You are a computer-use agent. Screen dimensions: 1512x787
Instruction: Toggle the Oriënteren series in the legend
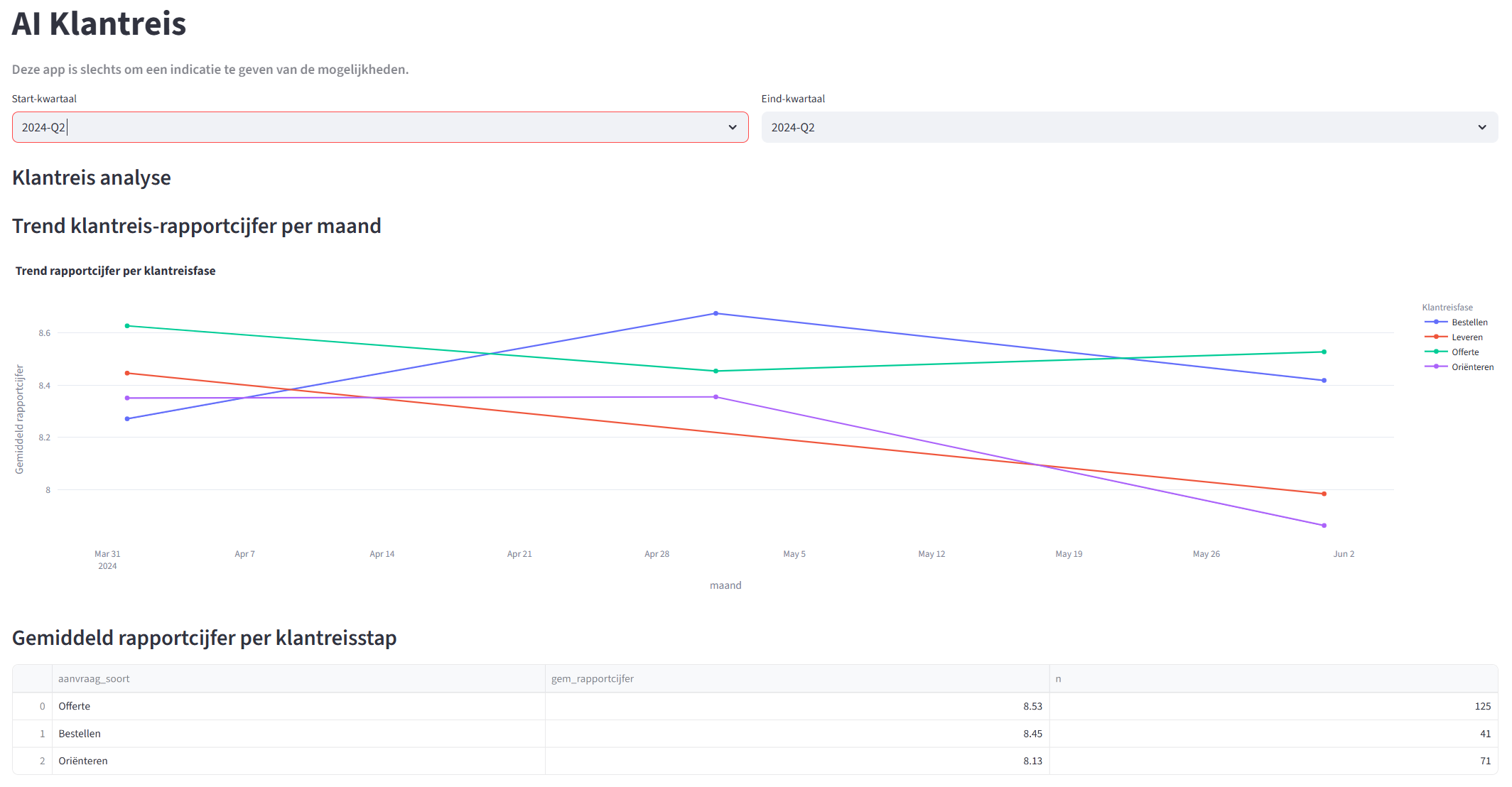(x=1471, y=367)
